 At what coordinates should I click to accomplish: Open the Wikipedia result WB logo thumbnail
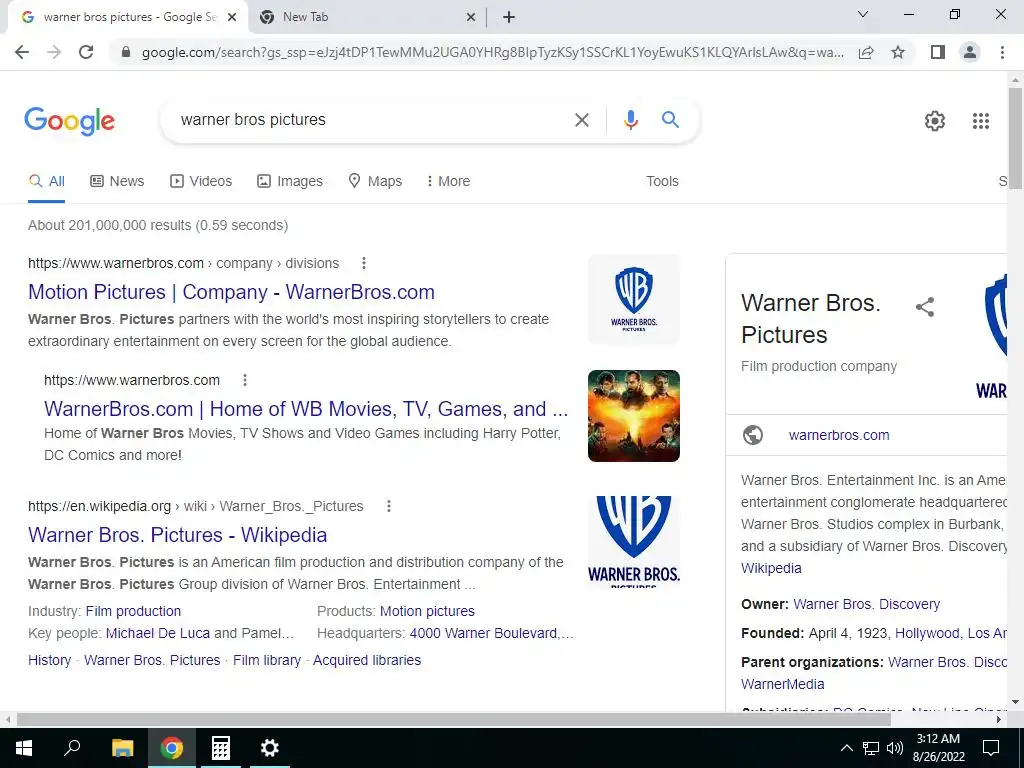pos(634,541)
